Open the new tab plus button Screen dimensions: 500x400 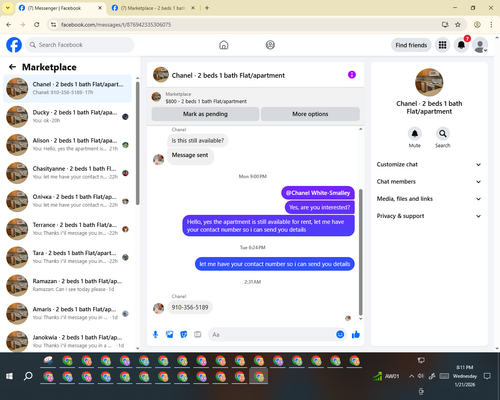pyautogui.click(x=207, y=8)
